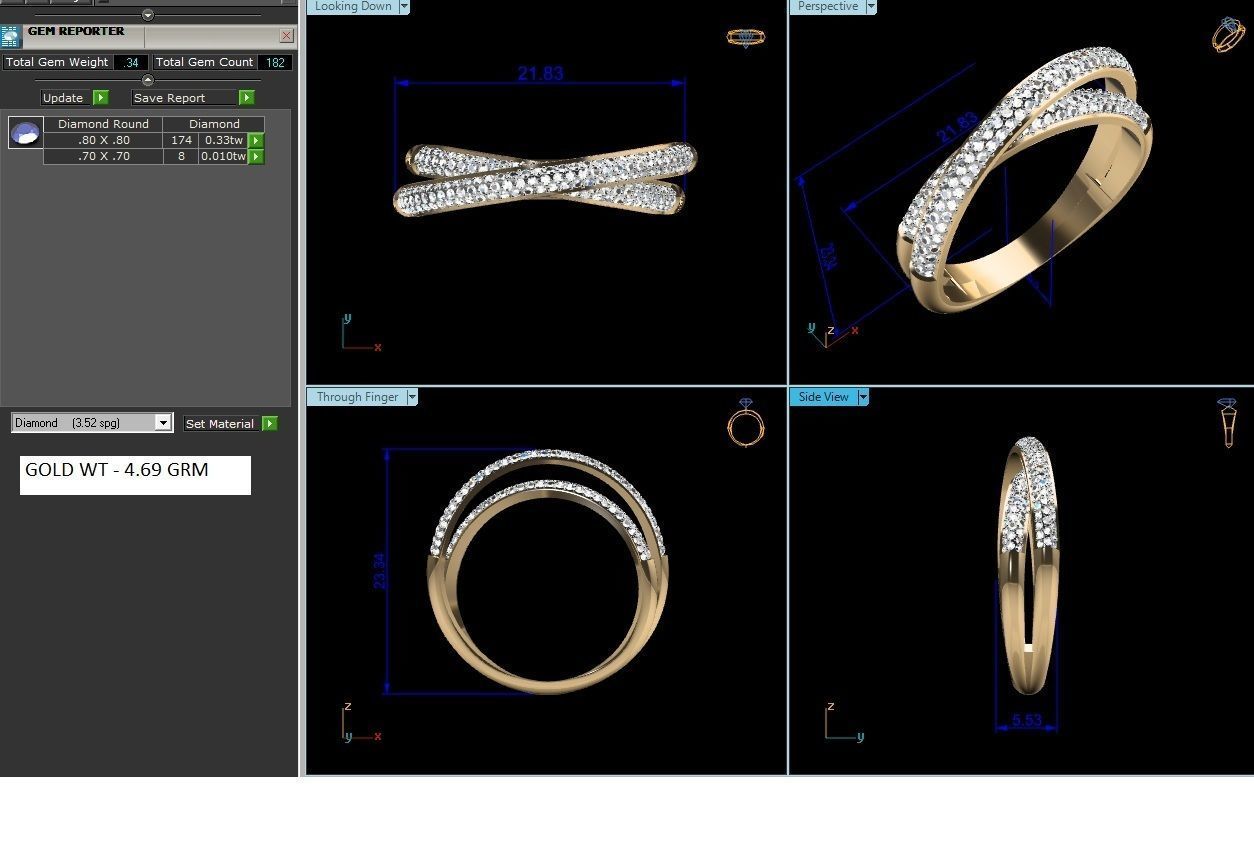Select the round diamond gem thumbnail
Image resolution: width=1254 pixels, height=858 pixels.
pyautogui.click(x=25, y=132)
